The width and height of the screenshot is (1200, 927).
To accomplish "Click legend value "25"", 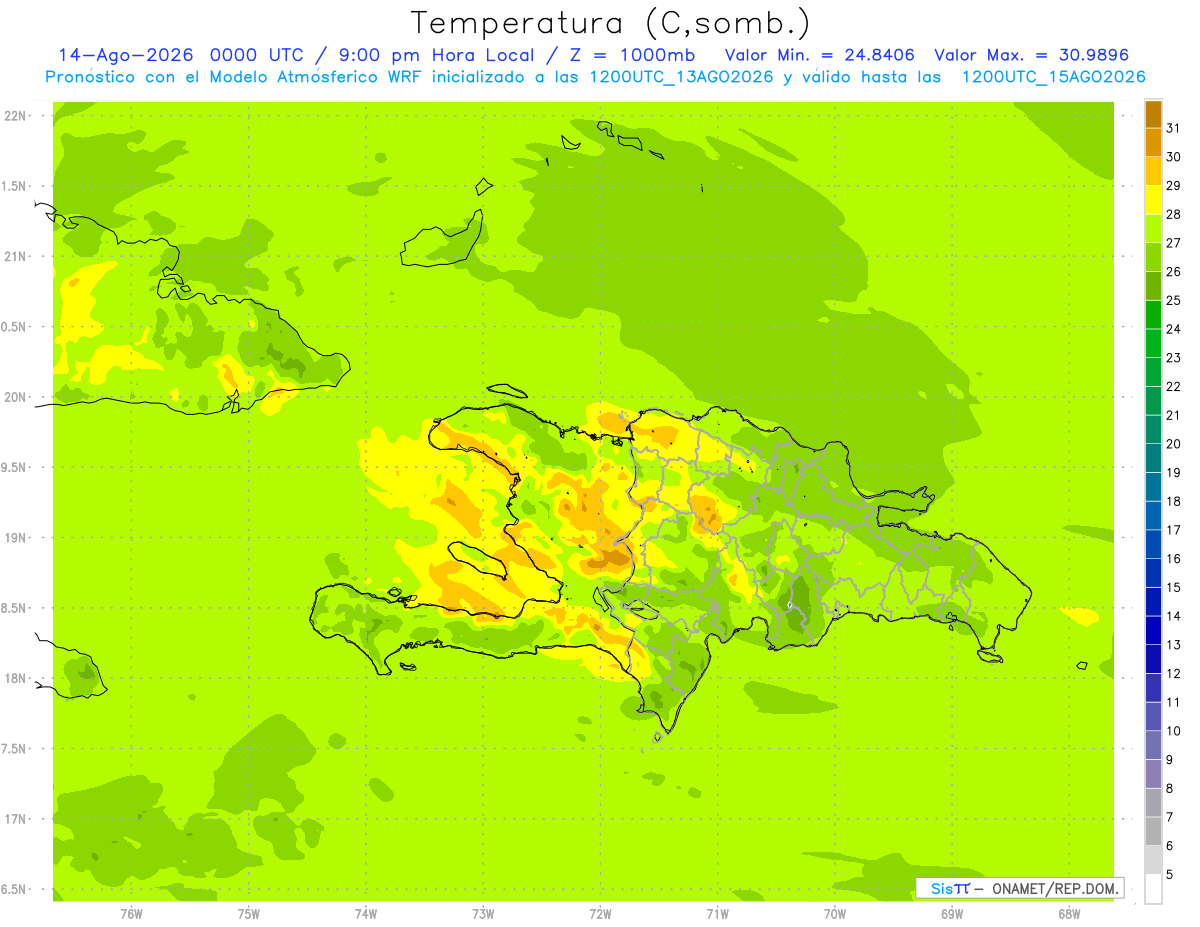I will (x=1174, y=300).
